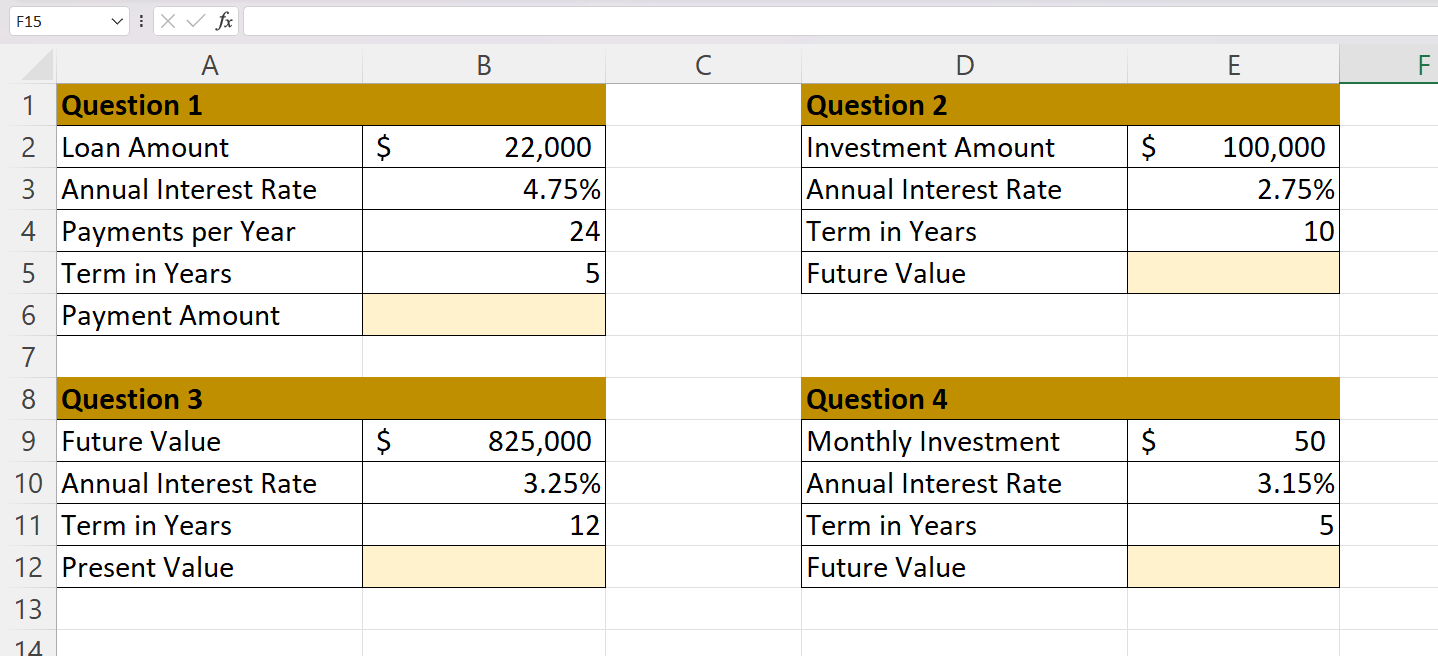This screenshot has width=1438, height=656.
Task: Select all cells using the corner triangle
Action: pyautogui.click(x=32, y=64)
